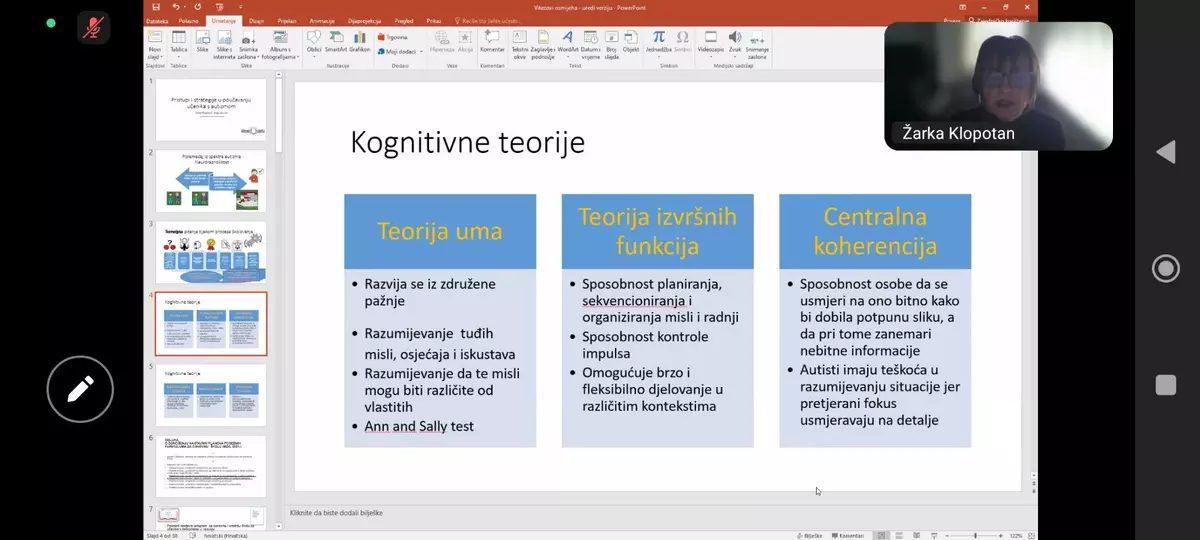Select slide 3 thumbnail in slide panel

tap(211, 252)
